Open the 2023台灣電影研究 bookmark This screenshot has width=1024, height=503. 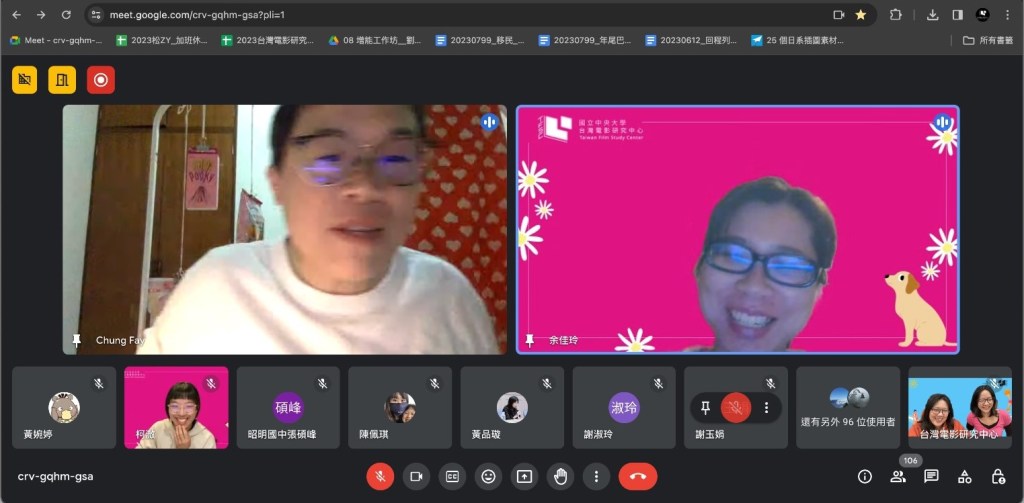tap(268, 41)
